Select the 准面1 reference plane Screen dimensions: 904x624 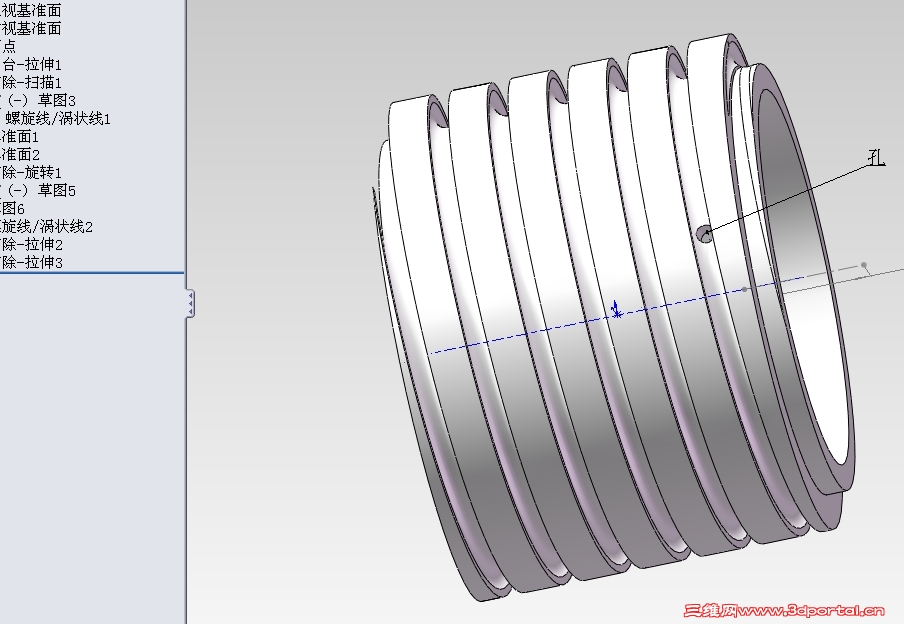[x=20, y=137]
